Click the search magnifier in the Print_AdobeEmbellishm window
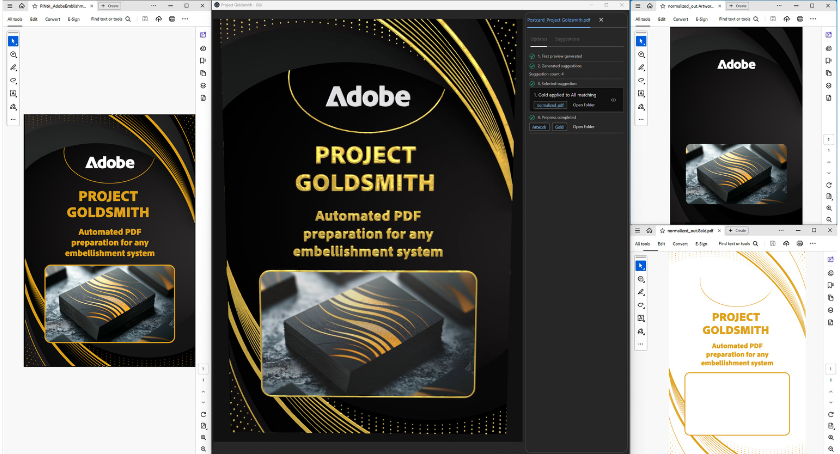Image resolution: width=840 pixels, height=454 pixels. (x=128, y=19)
